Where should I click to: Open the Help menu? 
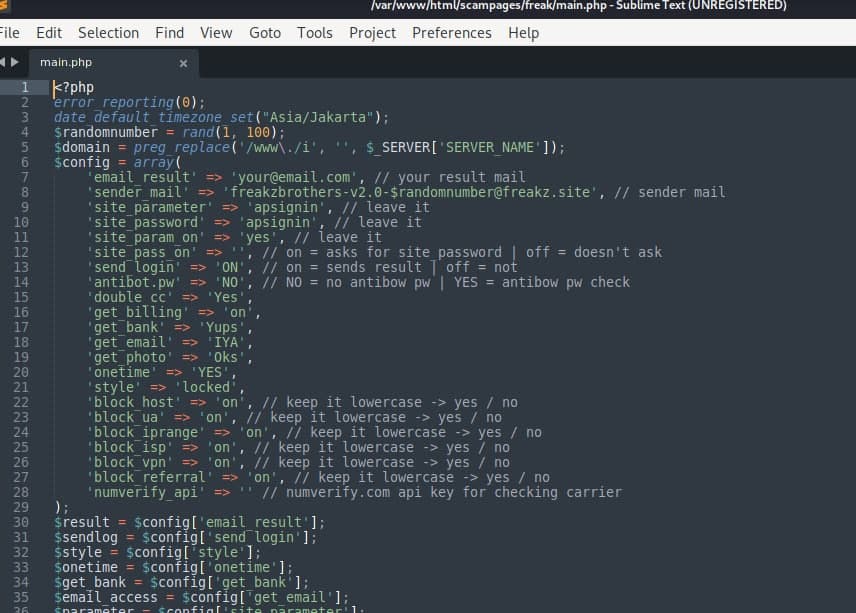523,33
